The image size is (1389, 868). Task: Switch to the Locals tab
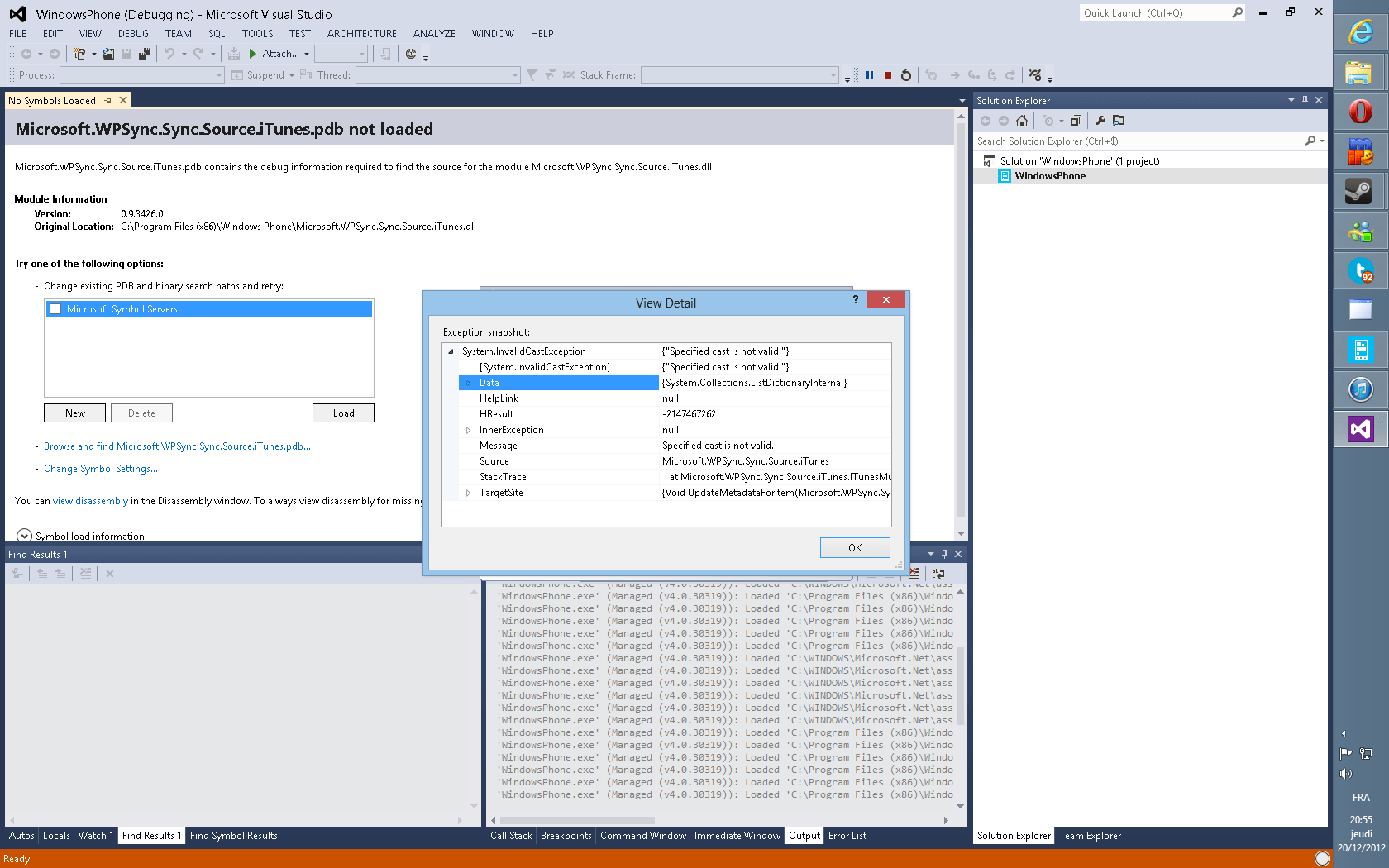[x=56, y=836]
